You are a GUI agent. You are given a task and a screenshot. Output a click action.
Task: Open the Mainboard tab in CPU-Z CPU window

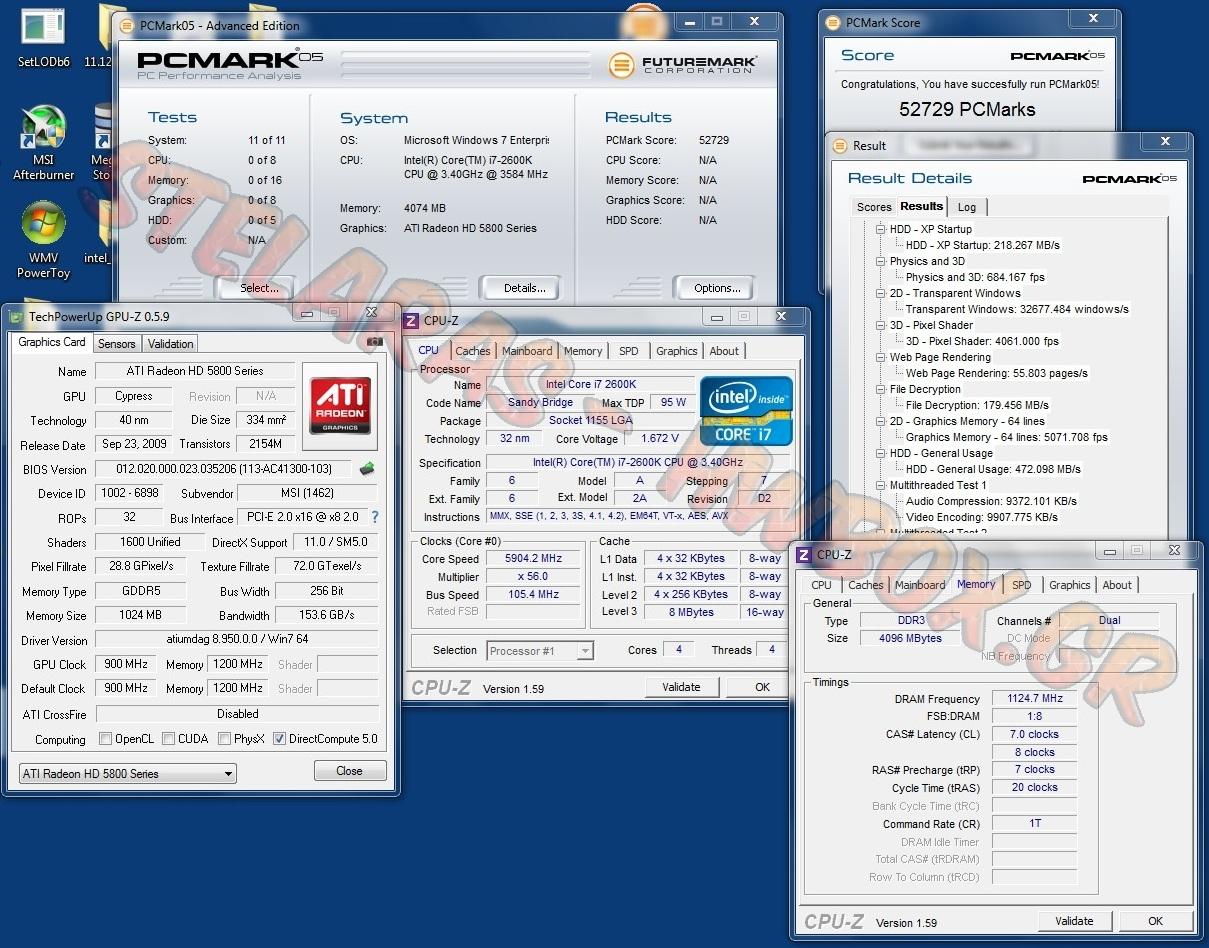(x=527, y=351)
